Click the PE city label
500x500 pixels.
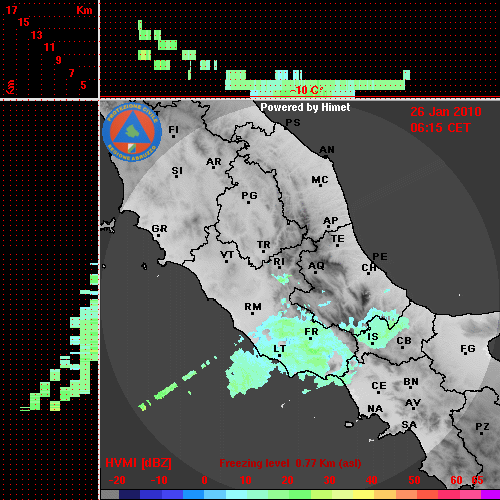pos(380,257)
